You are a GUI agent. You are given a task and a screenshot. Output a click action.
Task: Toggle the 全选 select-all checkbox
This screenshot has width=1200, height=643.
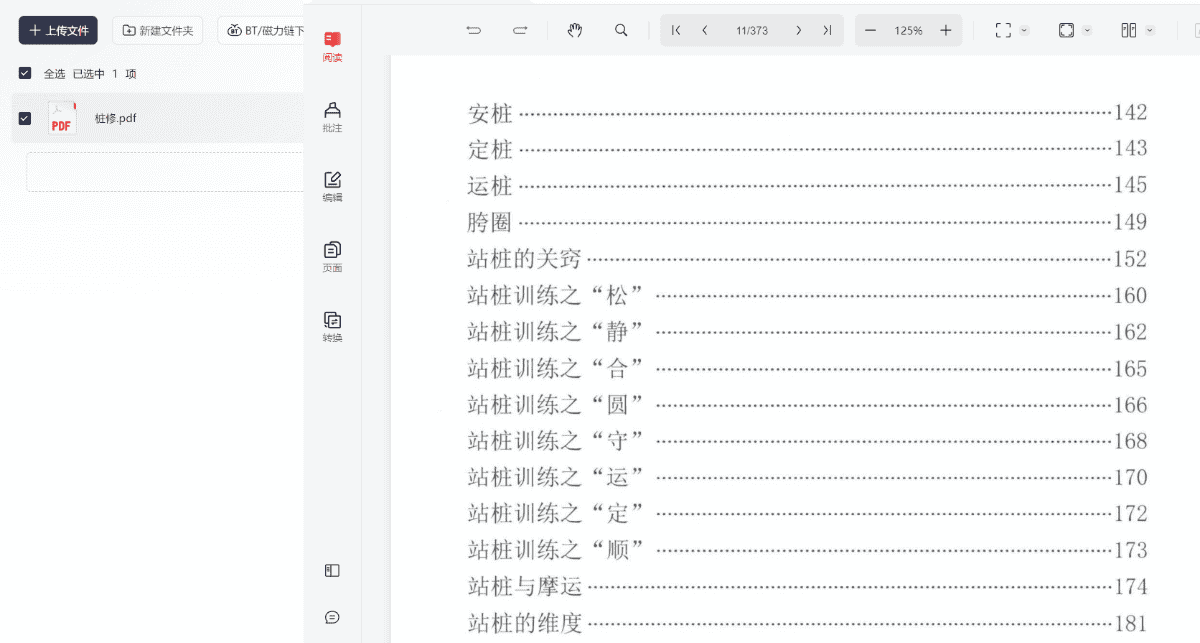click(x=25, y=73)
